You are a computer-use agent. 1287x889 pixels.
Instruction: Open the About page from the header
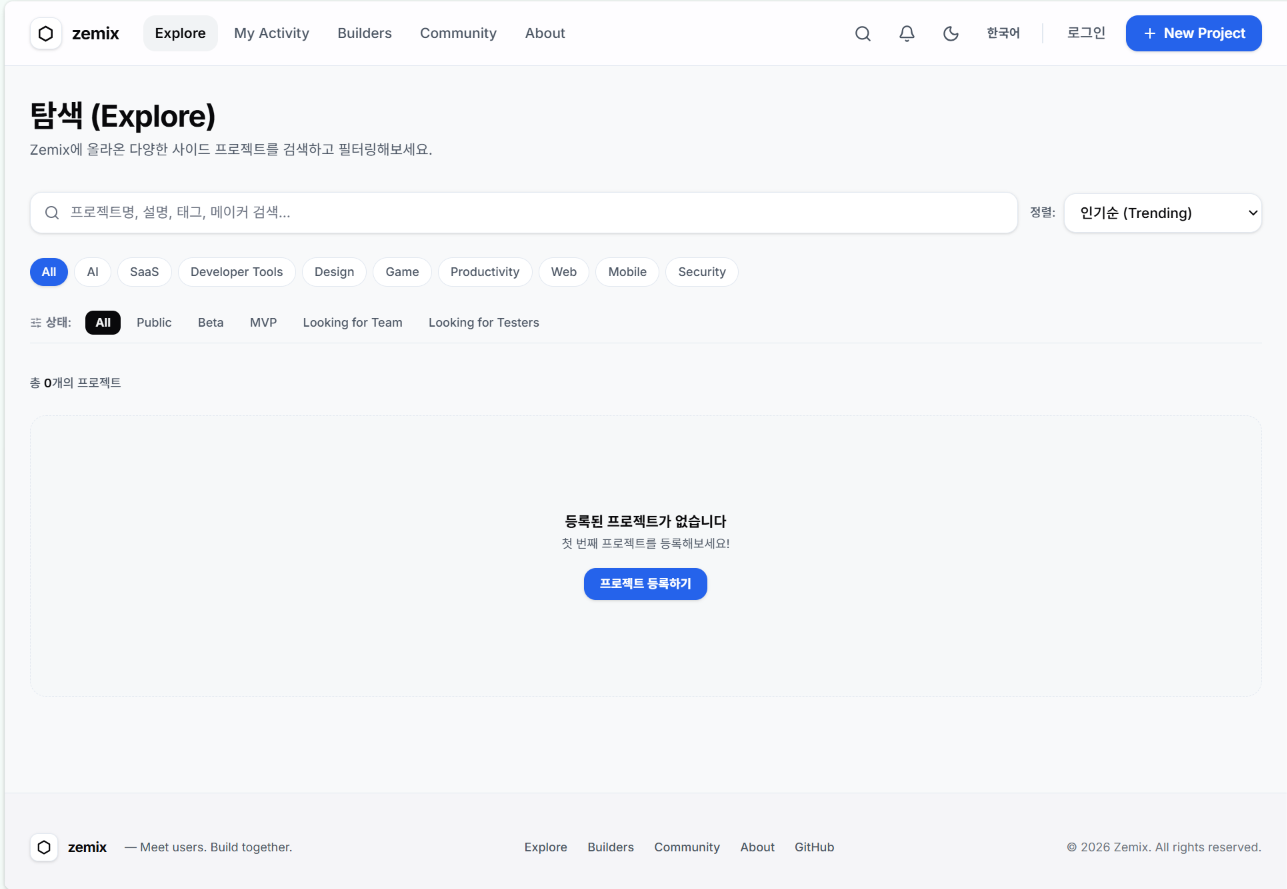coord(545,33)
